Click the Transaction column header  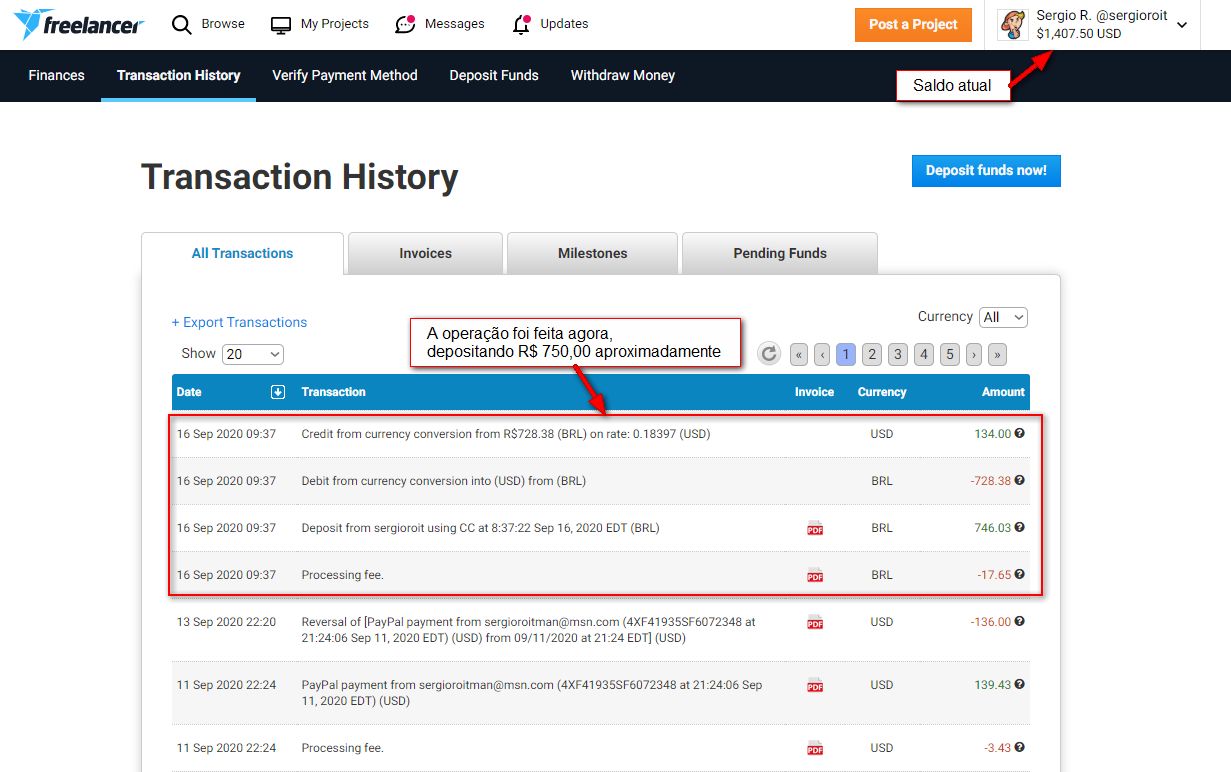click(x=333, y=392)
